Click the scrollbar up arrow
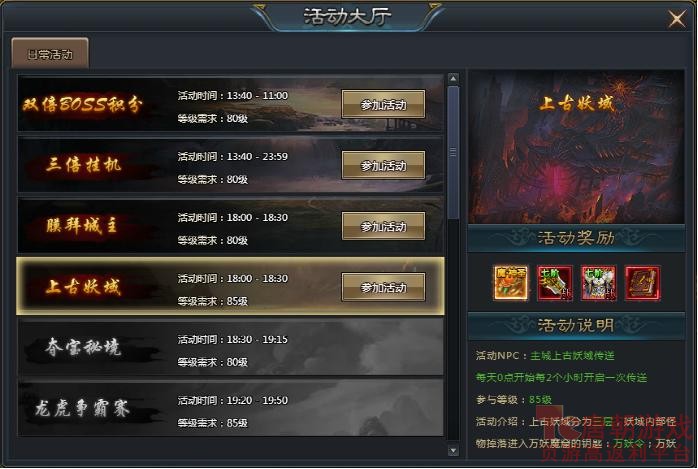Image resolution: width=698 pixels, height=469 pixels. 453,79
